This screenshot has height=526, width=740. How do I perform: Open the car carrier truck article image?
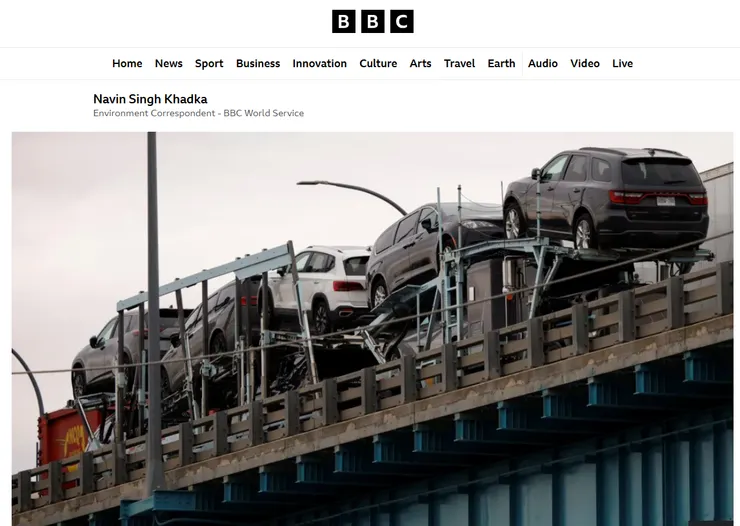point(372,329)
